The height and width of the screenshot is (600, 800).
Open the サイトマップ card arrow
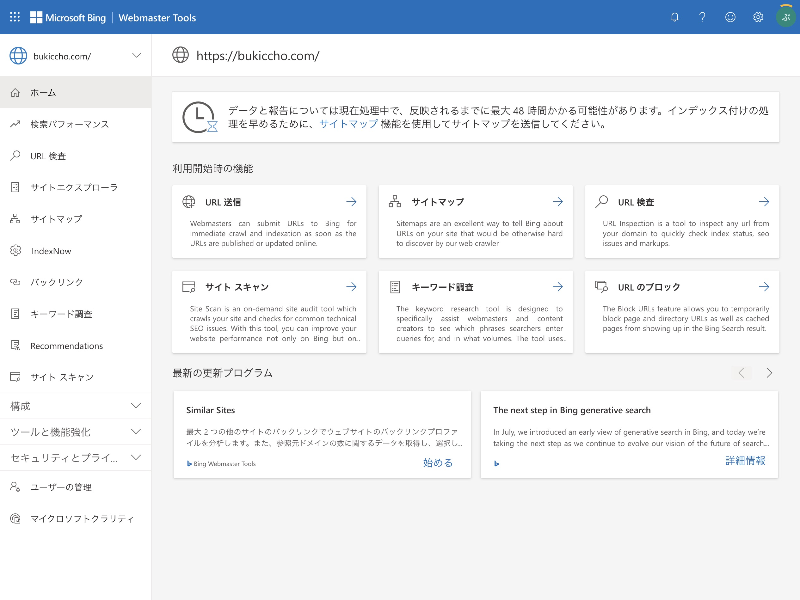coord(558,202)
